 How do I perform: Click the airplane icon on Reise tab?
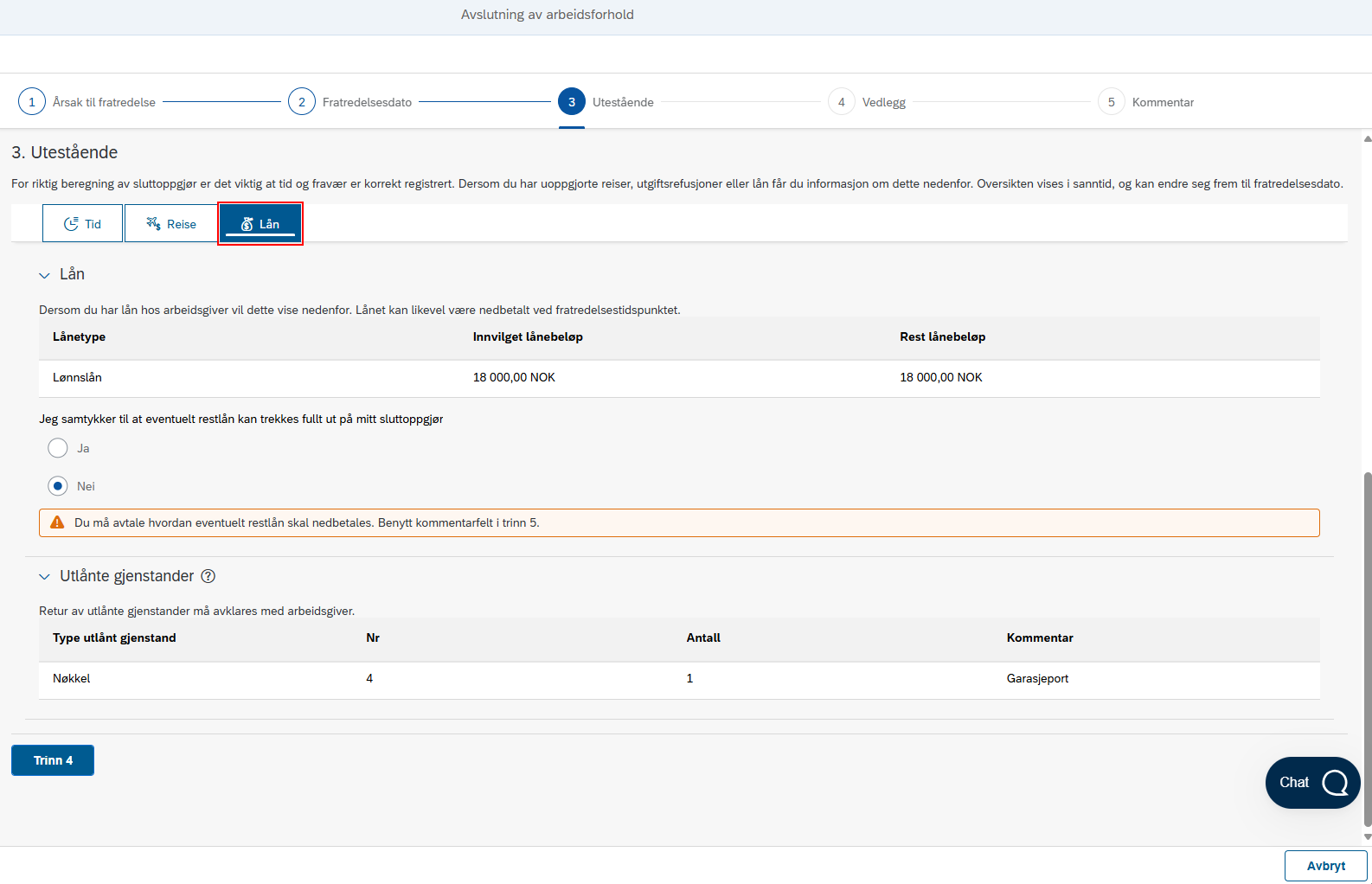click(154, 224)
